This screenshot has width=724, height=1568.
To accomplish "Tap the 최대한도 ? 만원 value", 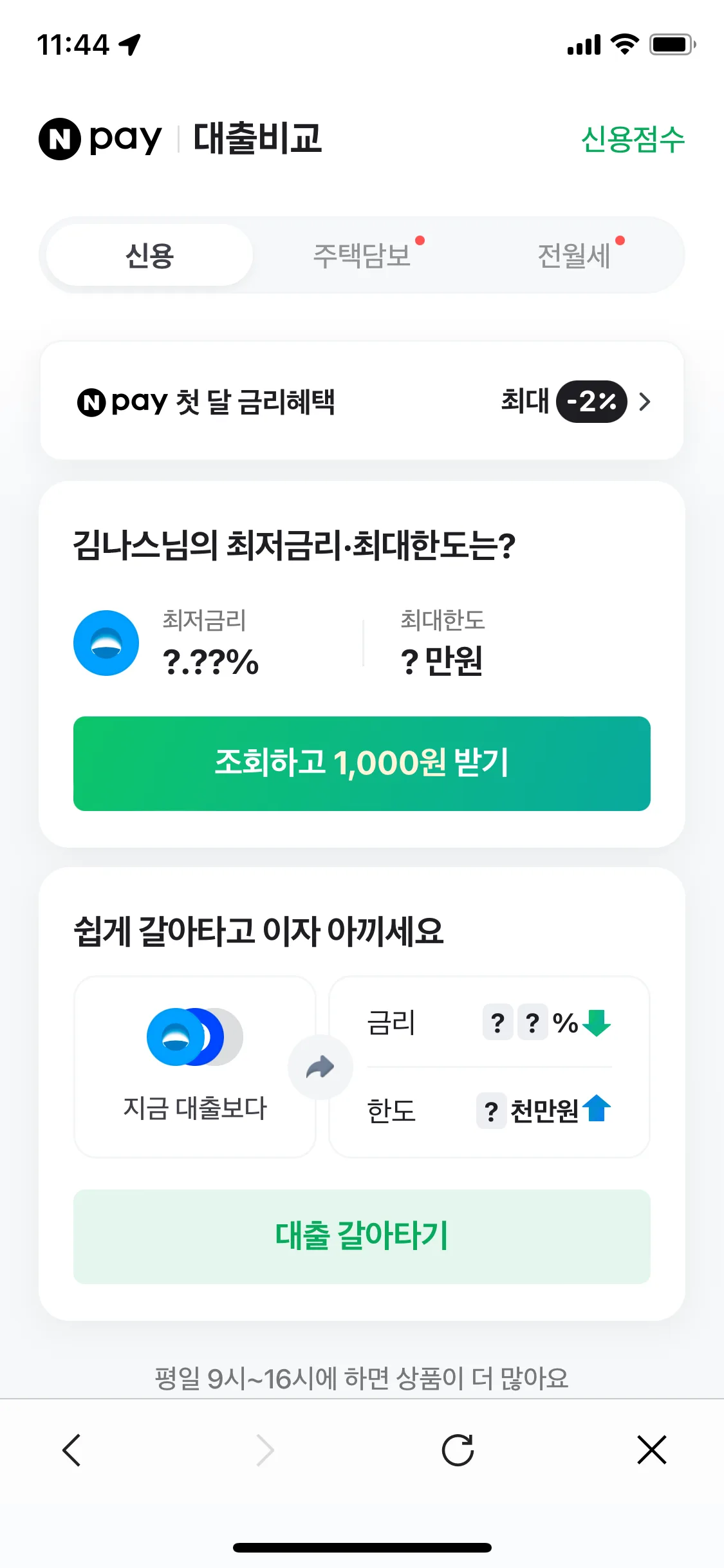I will (441, 660).
